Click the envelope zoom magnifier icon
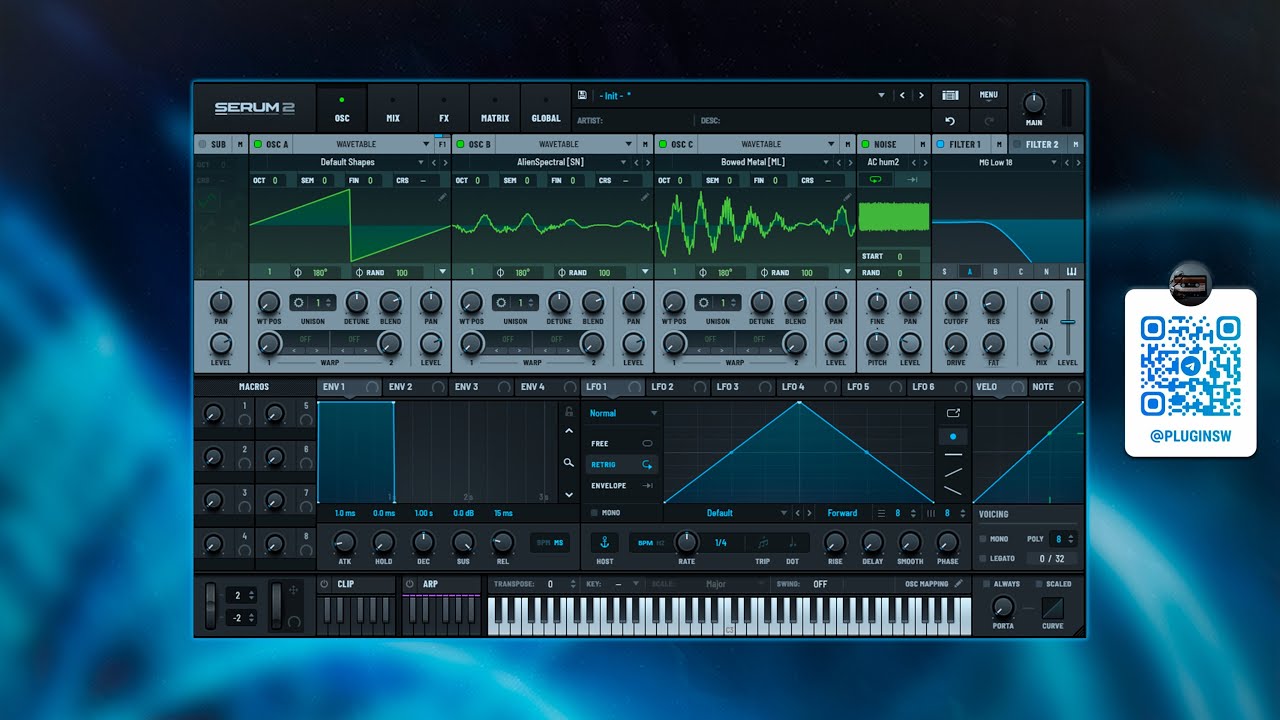Viewport: 1280px width, 720px height. pyautogui.click(x=568, y=463)
